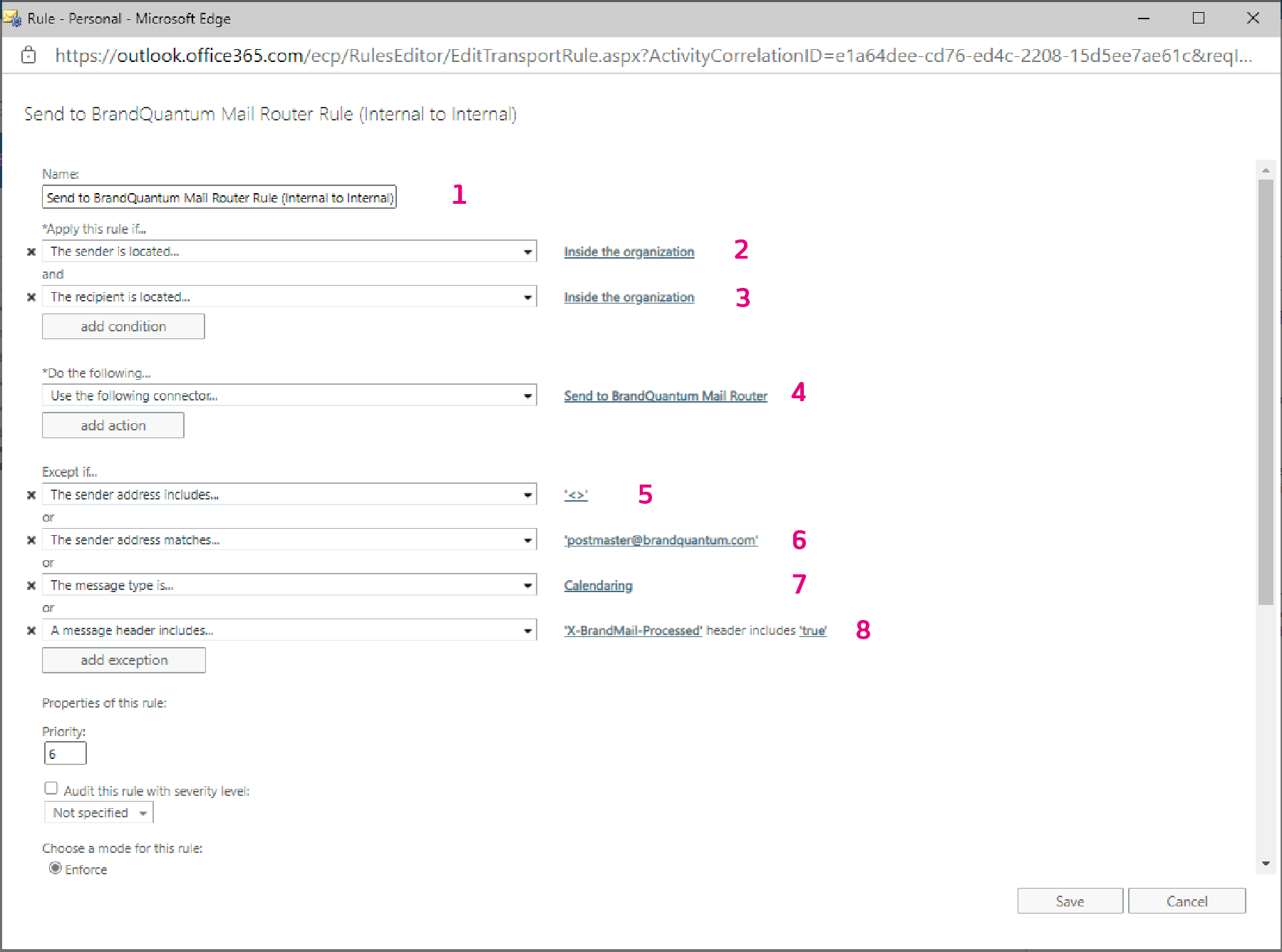Click the '*Apply this rule if...' label
This screenshot has height=952, width=1282.
coord(94,229)
